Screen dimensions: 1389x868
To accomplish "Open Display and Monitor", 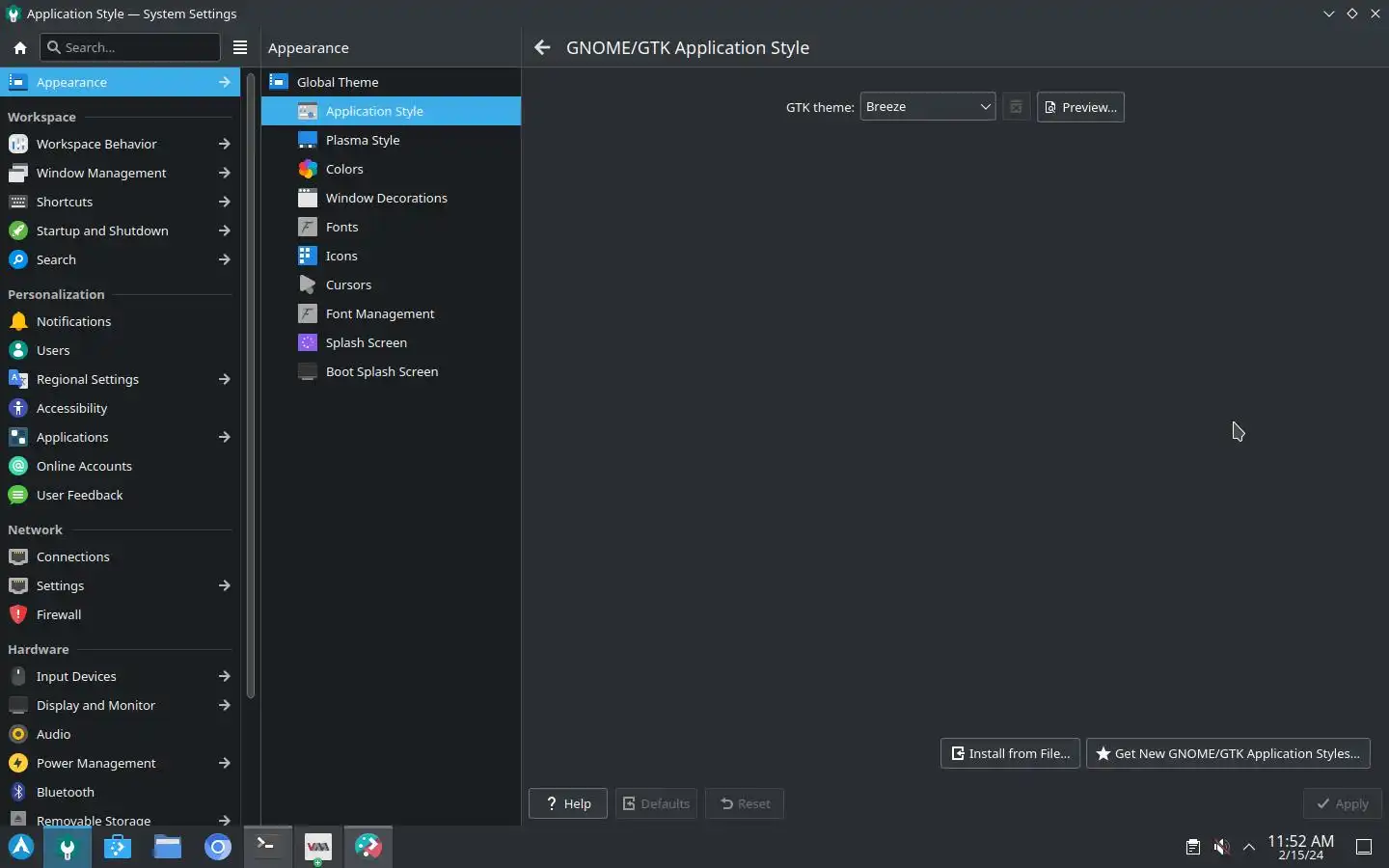I will (x=120, y=705).
